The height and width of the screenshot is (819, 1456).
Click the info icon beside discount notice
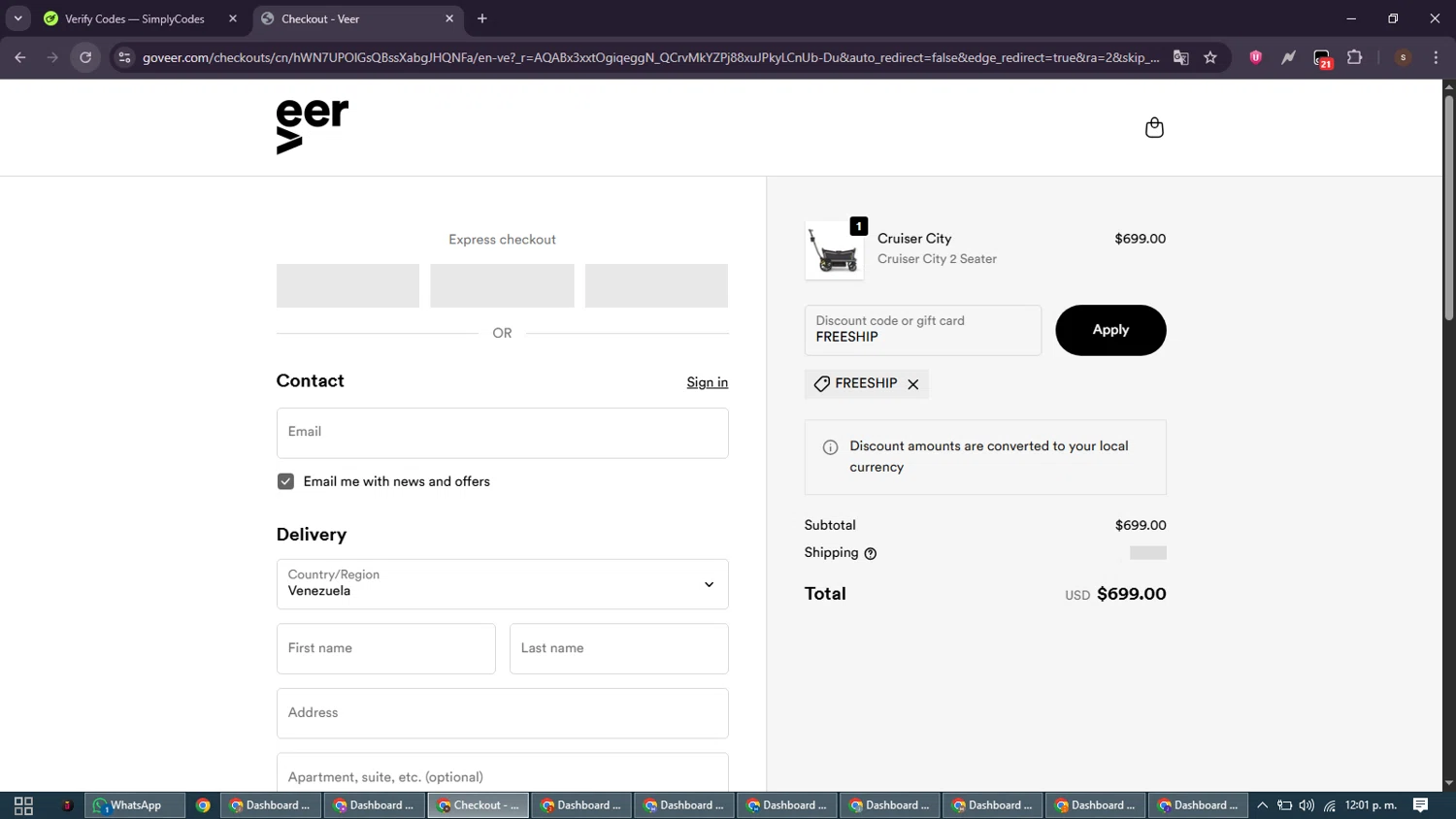[x=830, y=447]
